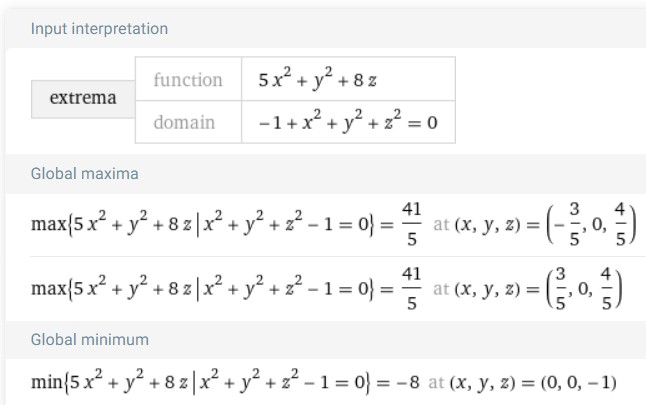Click the point (3/5, 0, 4/5)

tap(585, 288)
